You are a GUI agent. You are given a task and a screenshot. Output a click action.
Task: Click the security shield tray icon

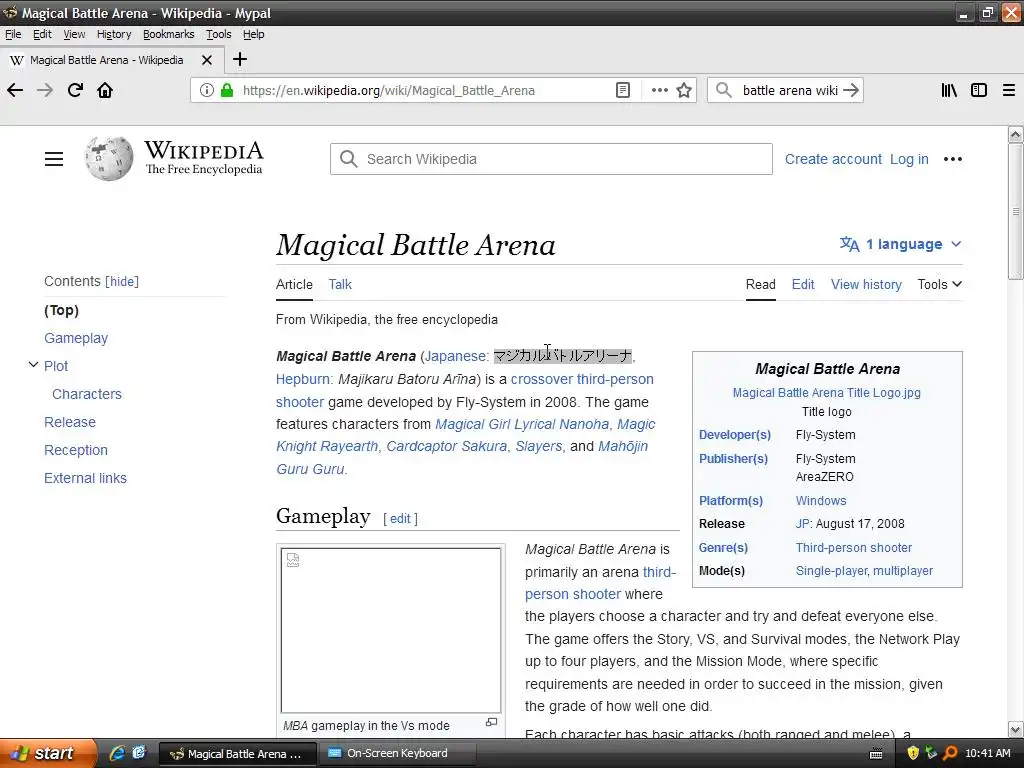pos(913,753)
